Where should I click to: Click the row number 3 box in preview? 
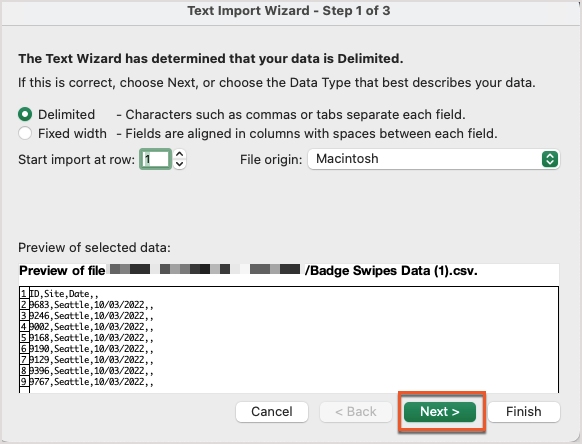pyautogui.click(x=24, y=316)
